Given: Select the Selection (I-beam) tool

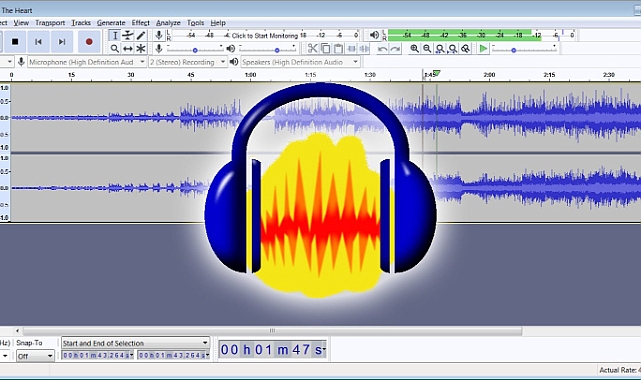Looking at the screenshot, I should (x=115, y=36).
